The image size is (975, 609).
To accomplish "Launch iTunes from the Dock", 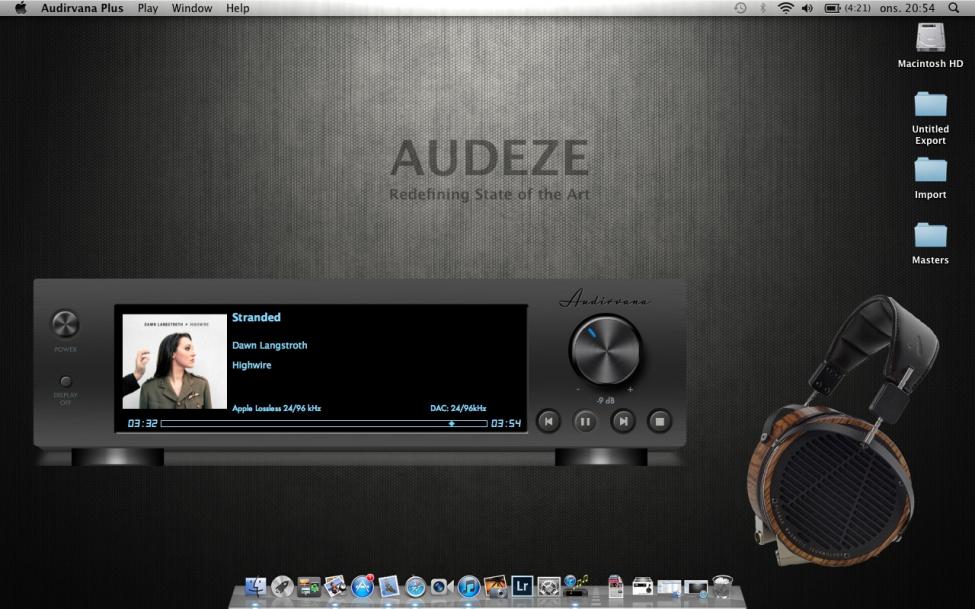I will click(x=468, y=587).
